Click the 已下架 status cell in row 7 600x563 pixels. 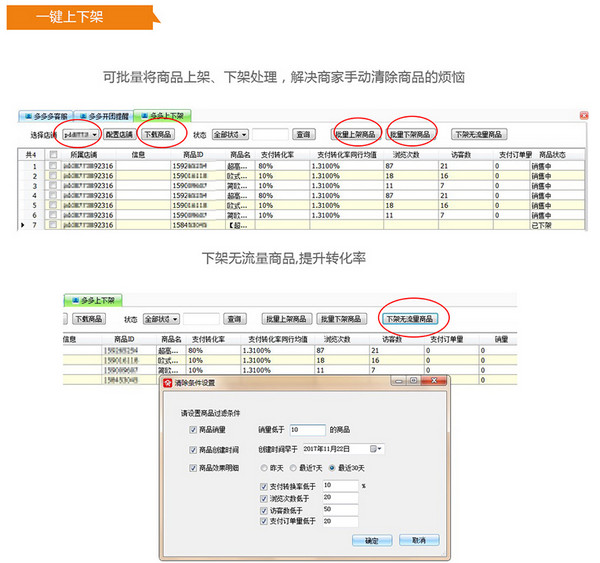(x=557, y=225)
